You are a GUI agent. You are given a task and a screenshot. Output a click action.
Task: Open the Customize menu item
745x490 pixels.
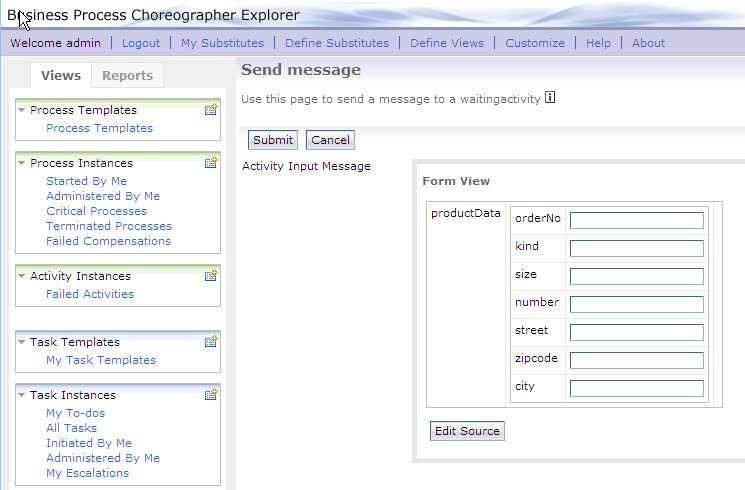pos(535,43)
